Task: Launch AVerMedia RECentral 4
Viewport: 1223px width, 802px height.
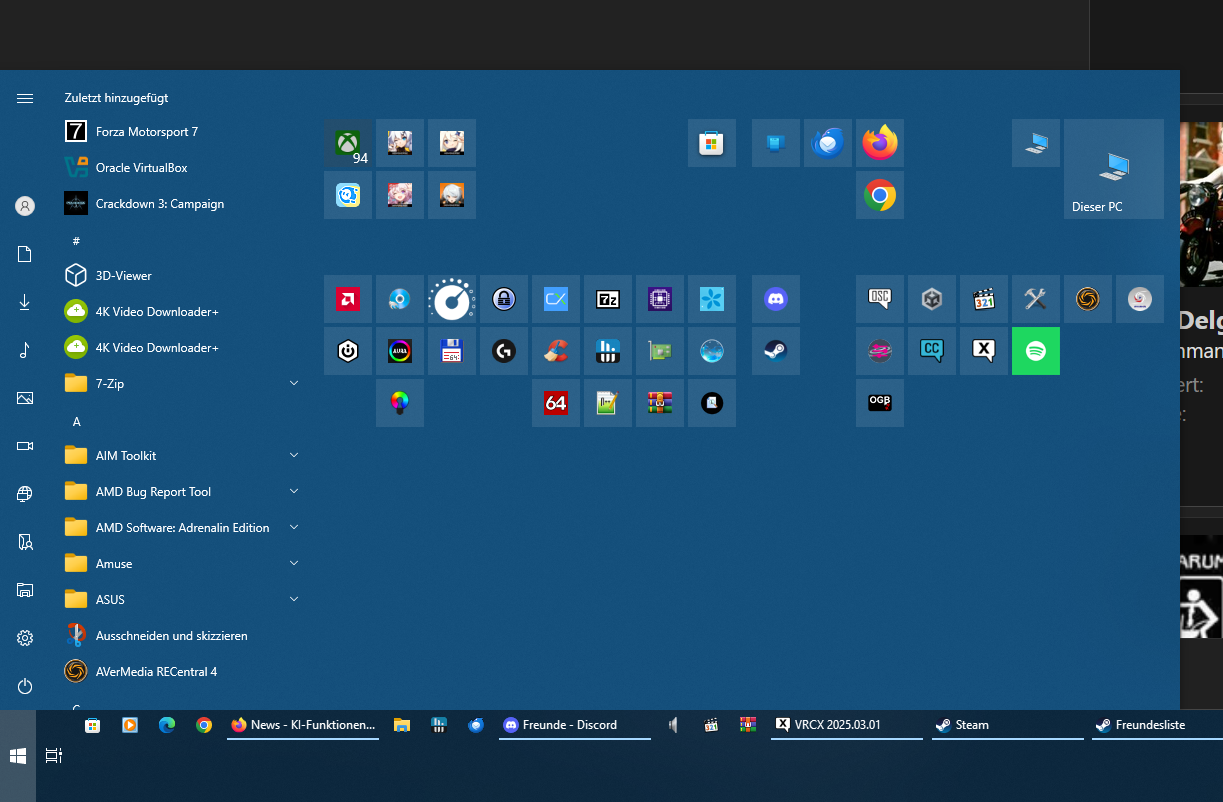Action: coord(182,671)
